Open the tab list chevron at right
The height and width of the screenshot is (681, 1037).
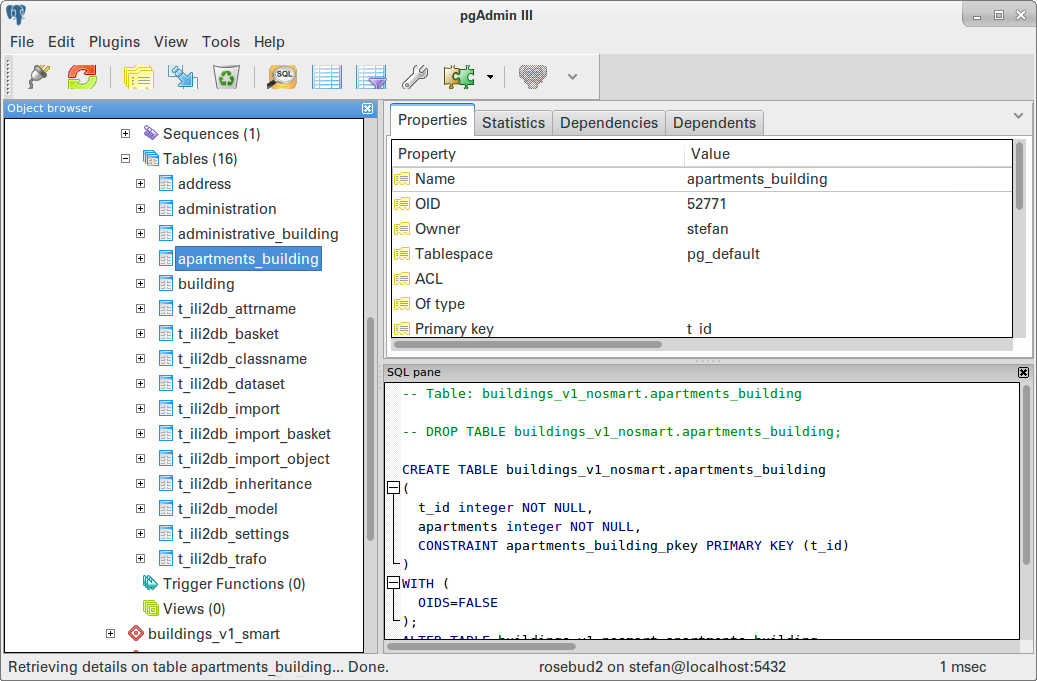(x=1018, y=116)
